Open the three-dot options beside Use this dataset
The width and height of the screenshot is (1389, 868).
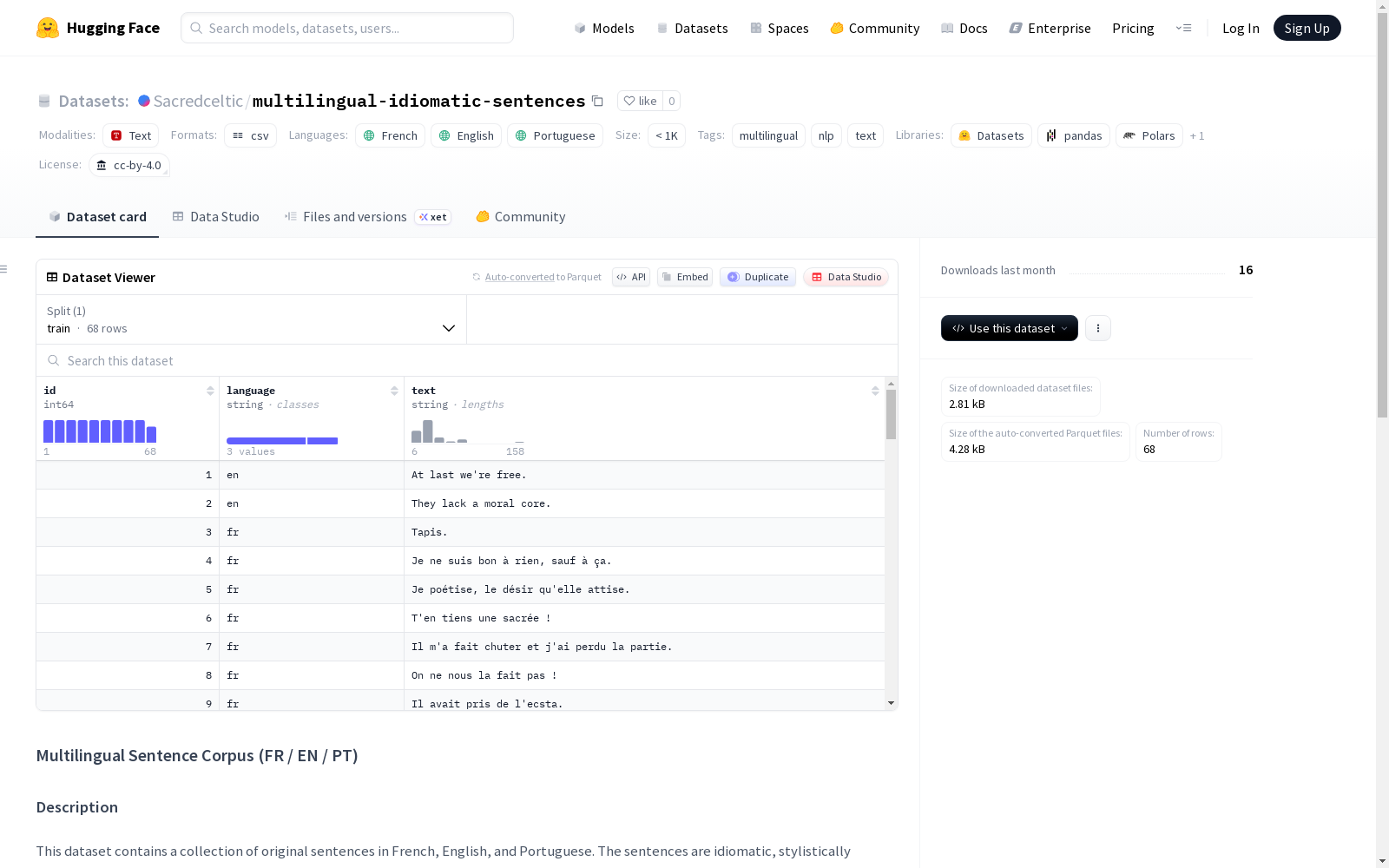[x=1098, y=328]
